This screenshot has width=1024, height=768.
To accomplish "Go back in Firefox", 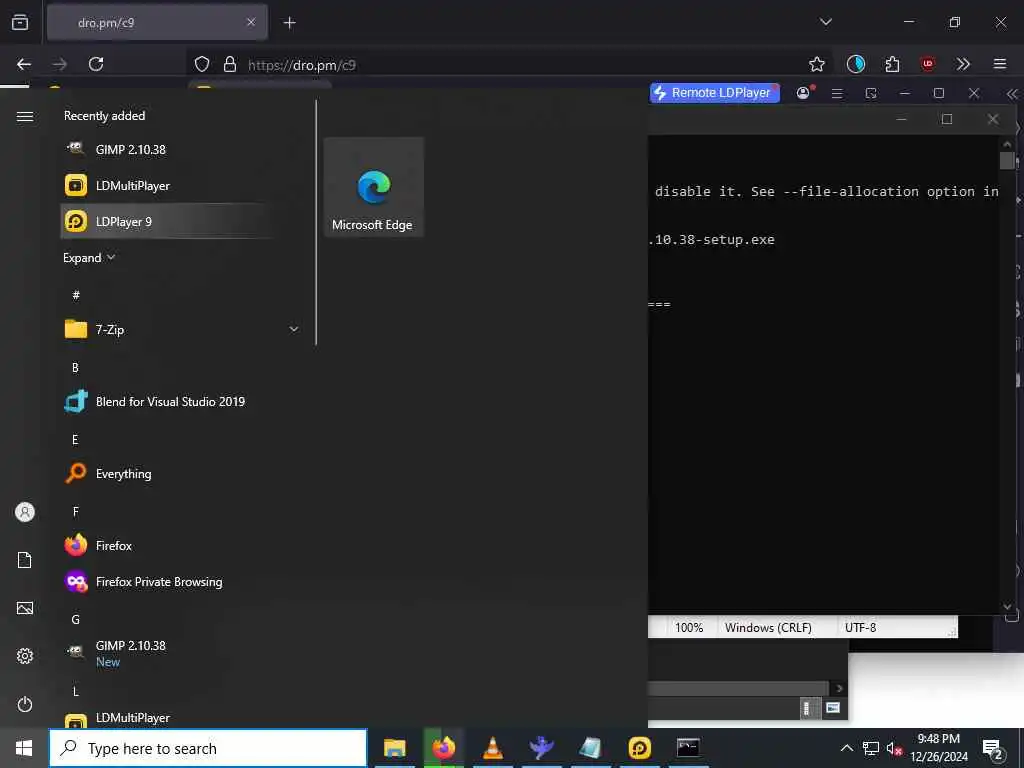I will click(x=24, y=64).
